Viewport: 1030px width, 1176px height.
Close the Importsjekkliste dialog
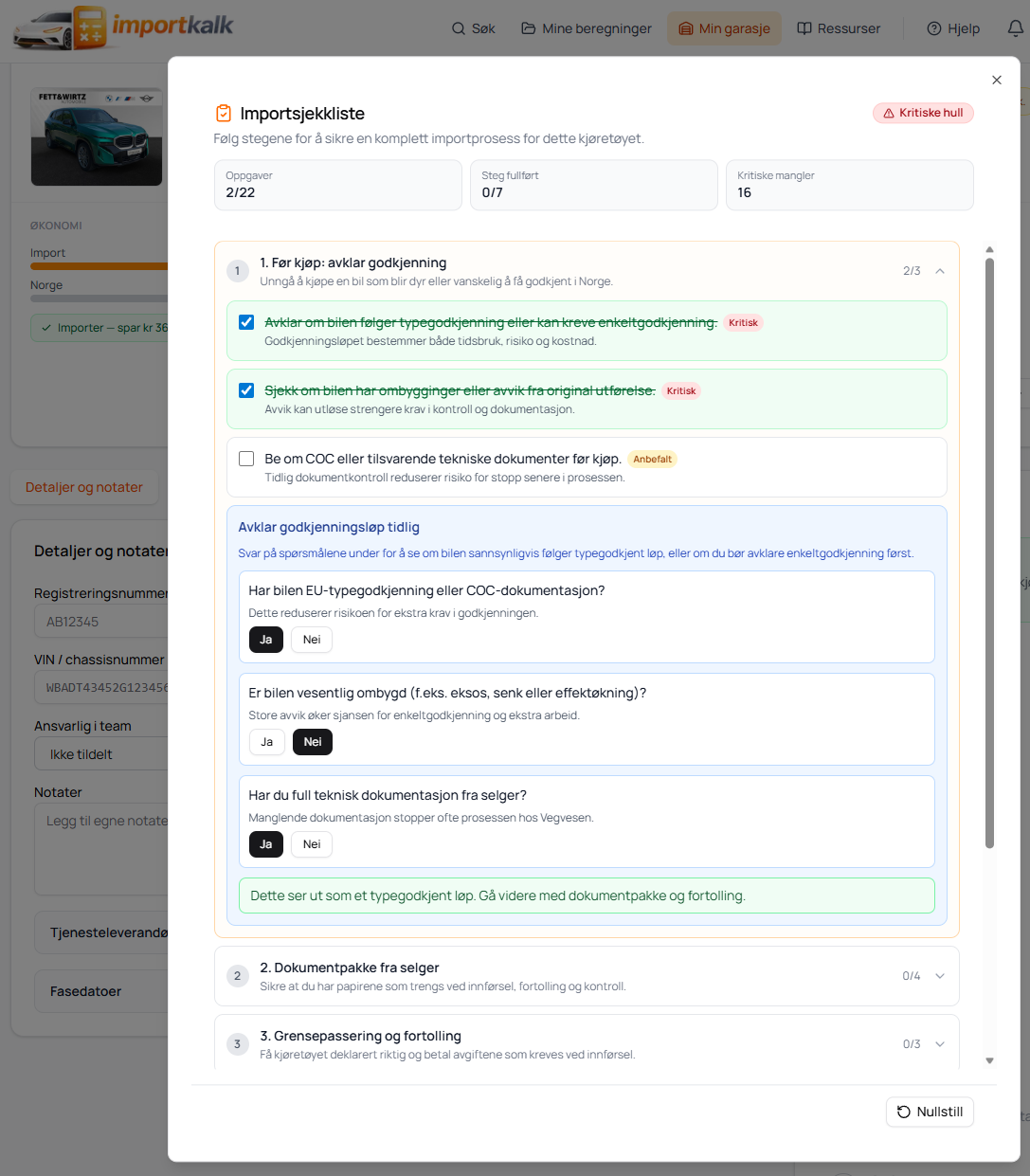click(x=996, y=81)
